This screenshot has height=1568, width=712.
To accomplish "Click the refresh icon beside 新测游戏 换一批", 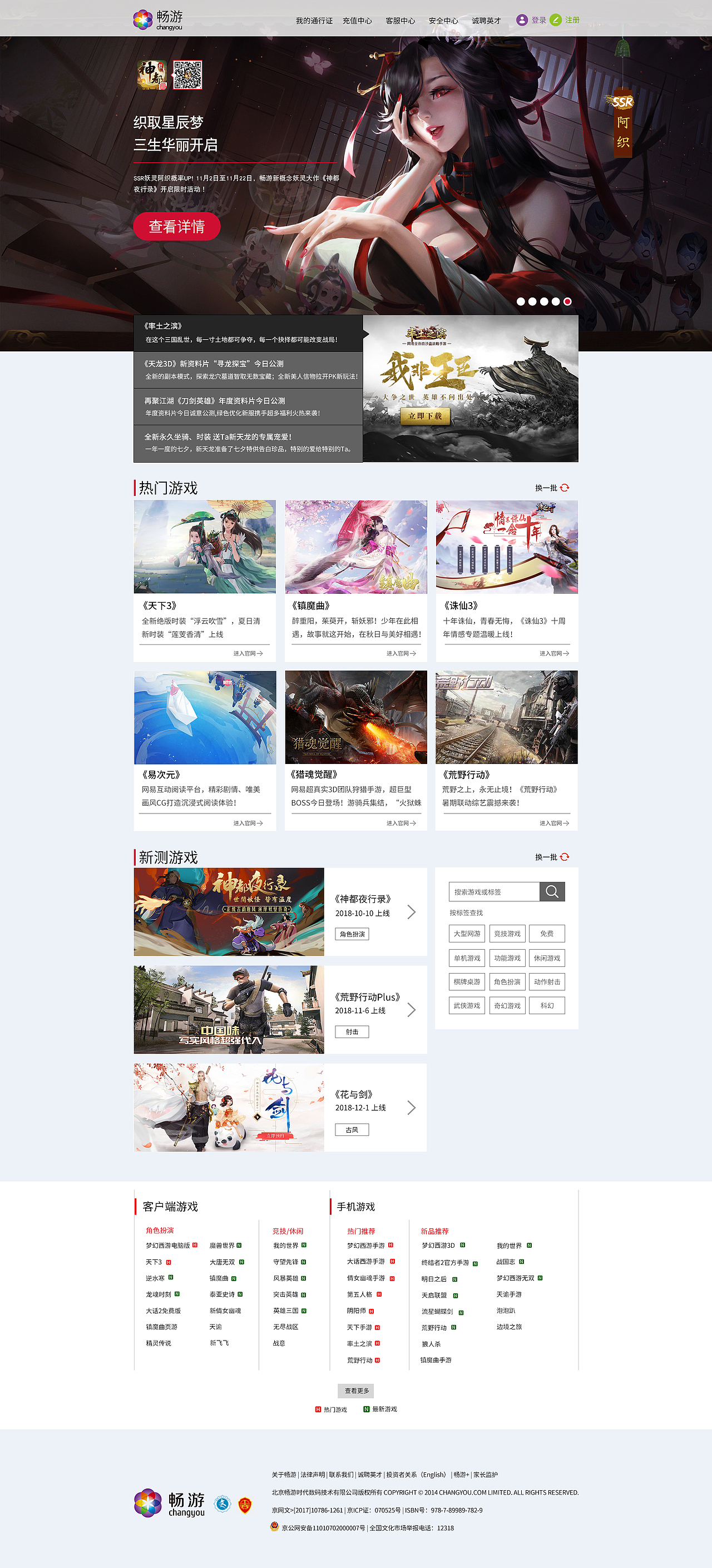I will coord(565,856).
